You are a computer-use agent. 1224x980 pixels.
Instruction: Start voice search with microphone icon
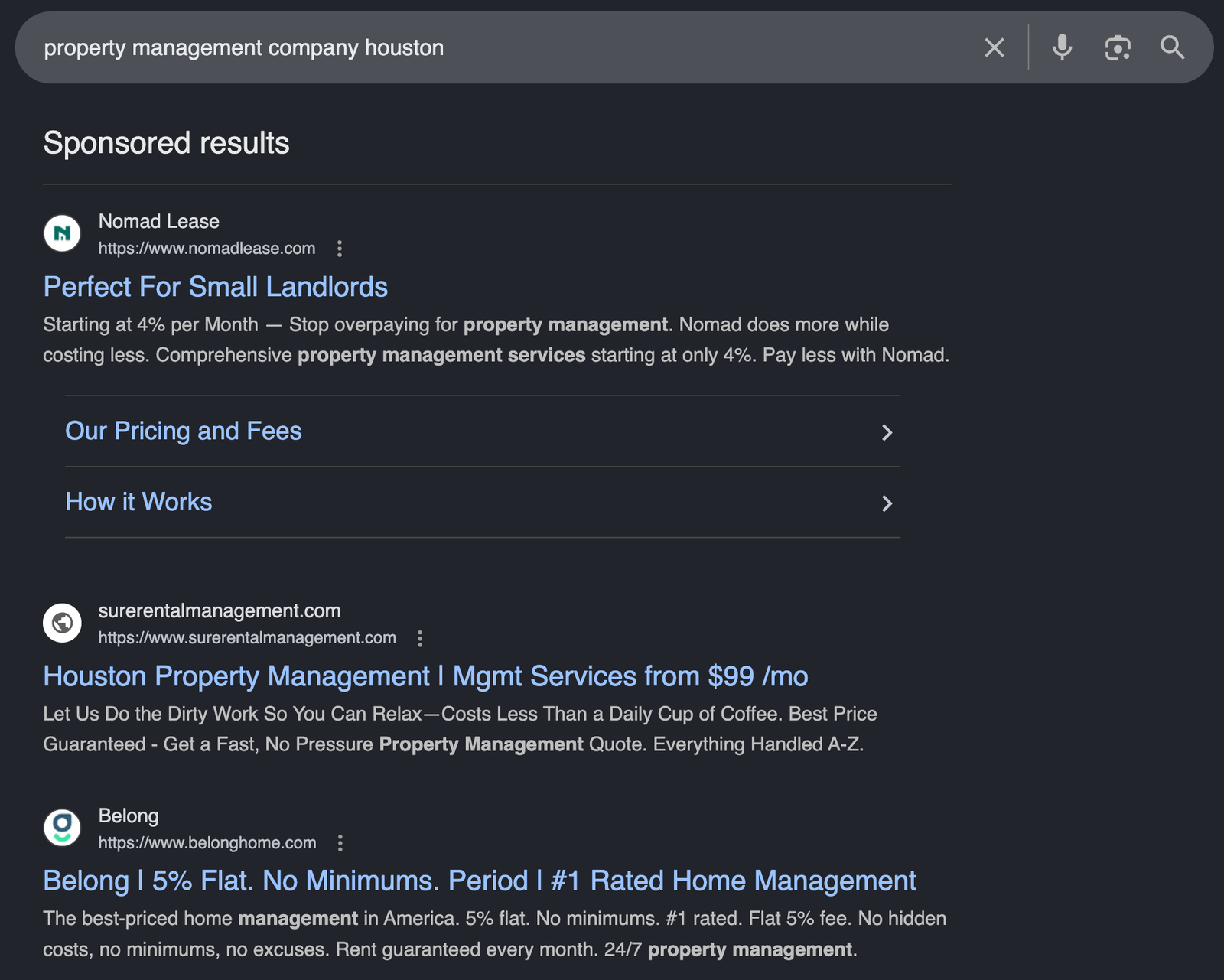(x=1062, y=47)
